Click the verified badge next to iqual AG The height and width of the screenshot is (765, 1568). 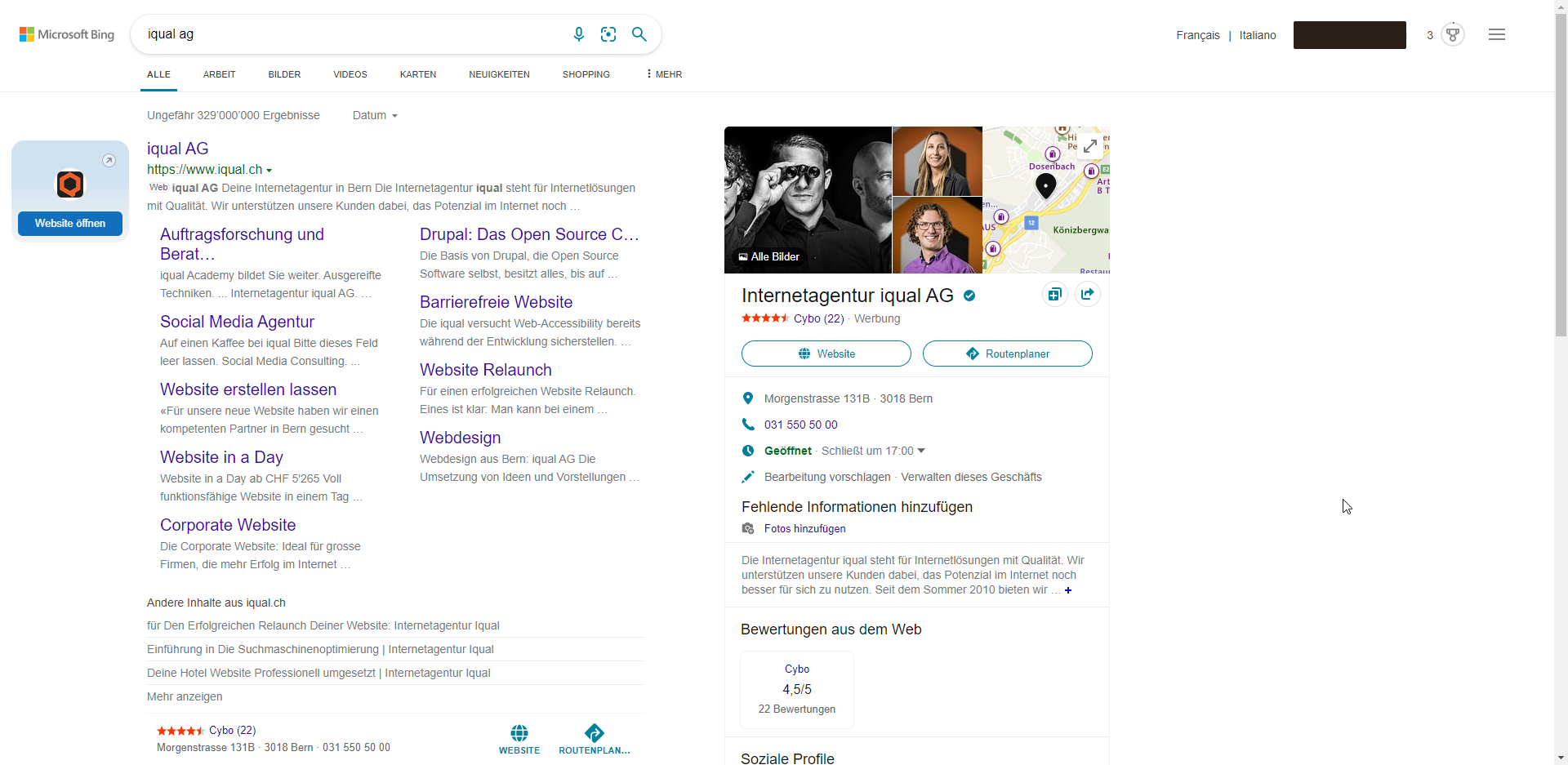coord(969,296)
